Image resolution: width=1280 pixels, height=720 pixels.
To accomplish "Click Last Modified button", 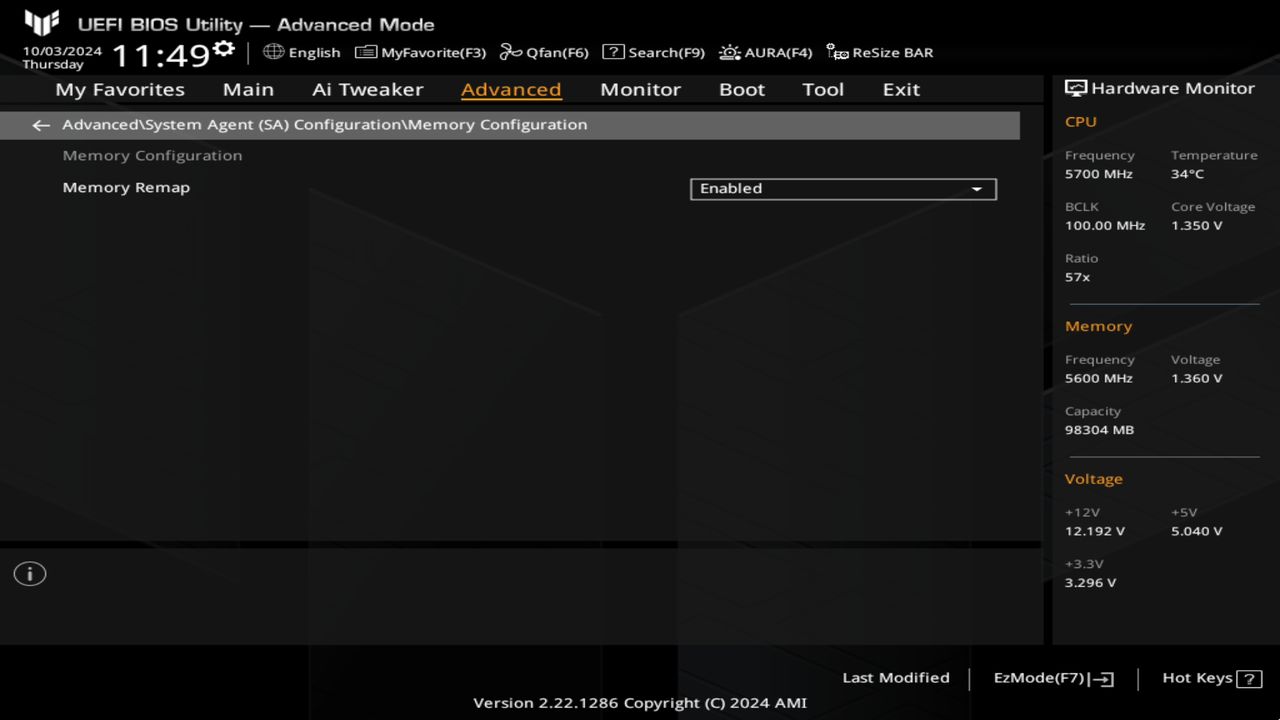I will tap(896, 678).
